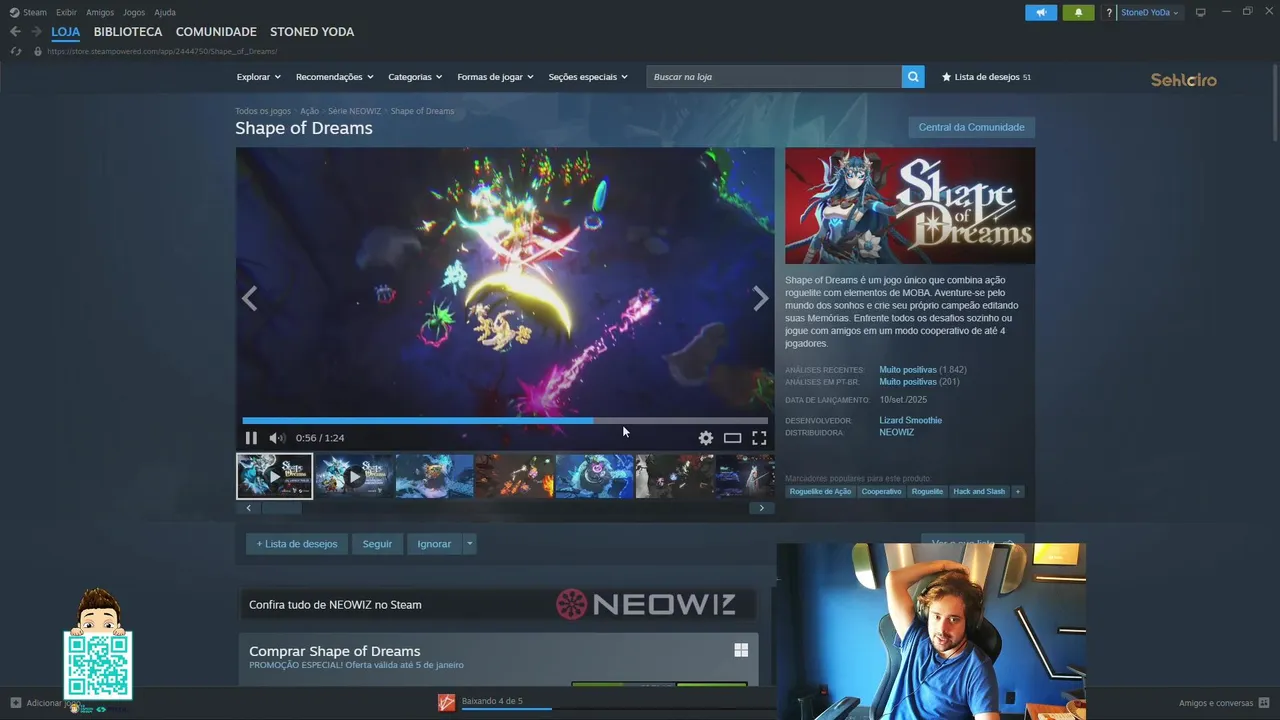This screenshot has width=1280, height=720.
Task: Enter fullscreen video mode
Action: pos(760,438)
